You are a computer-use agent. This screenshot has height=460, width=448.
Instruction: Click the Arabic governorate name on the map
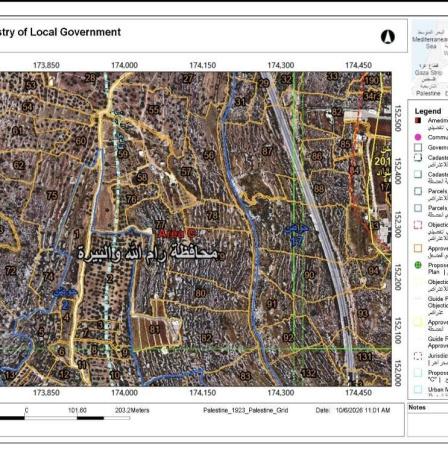point(148,254)
